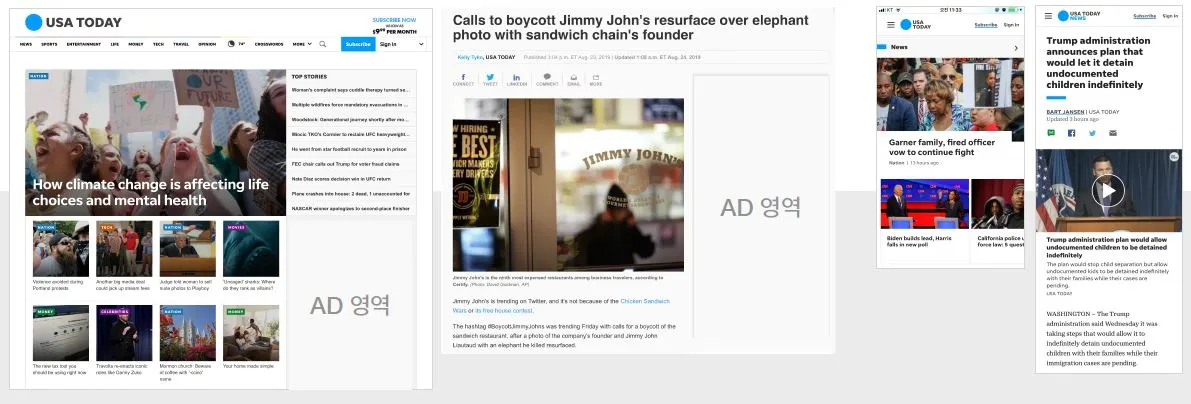Open Mormon church coffee story thumbnail

188,333
